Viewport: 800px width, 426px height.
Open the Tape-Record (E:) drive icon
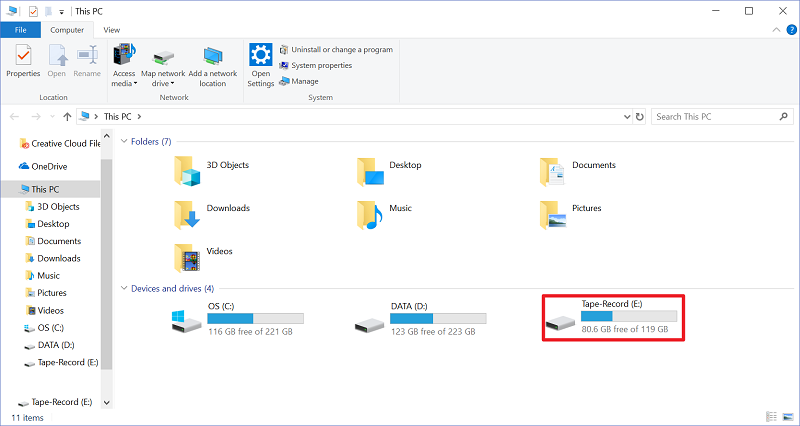pyautogui.click(x=561, y=322)
